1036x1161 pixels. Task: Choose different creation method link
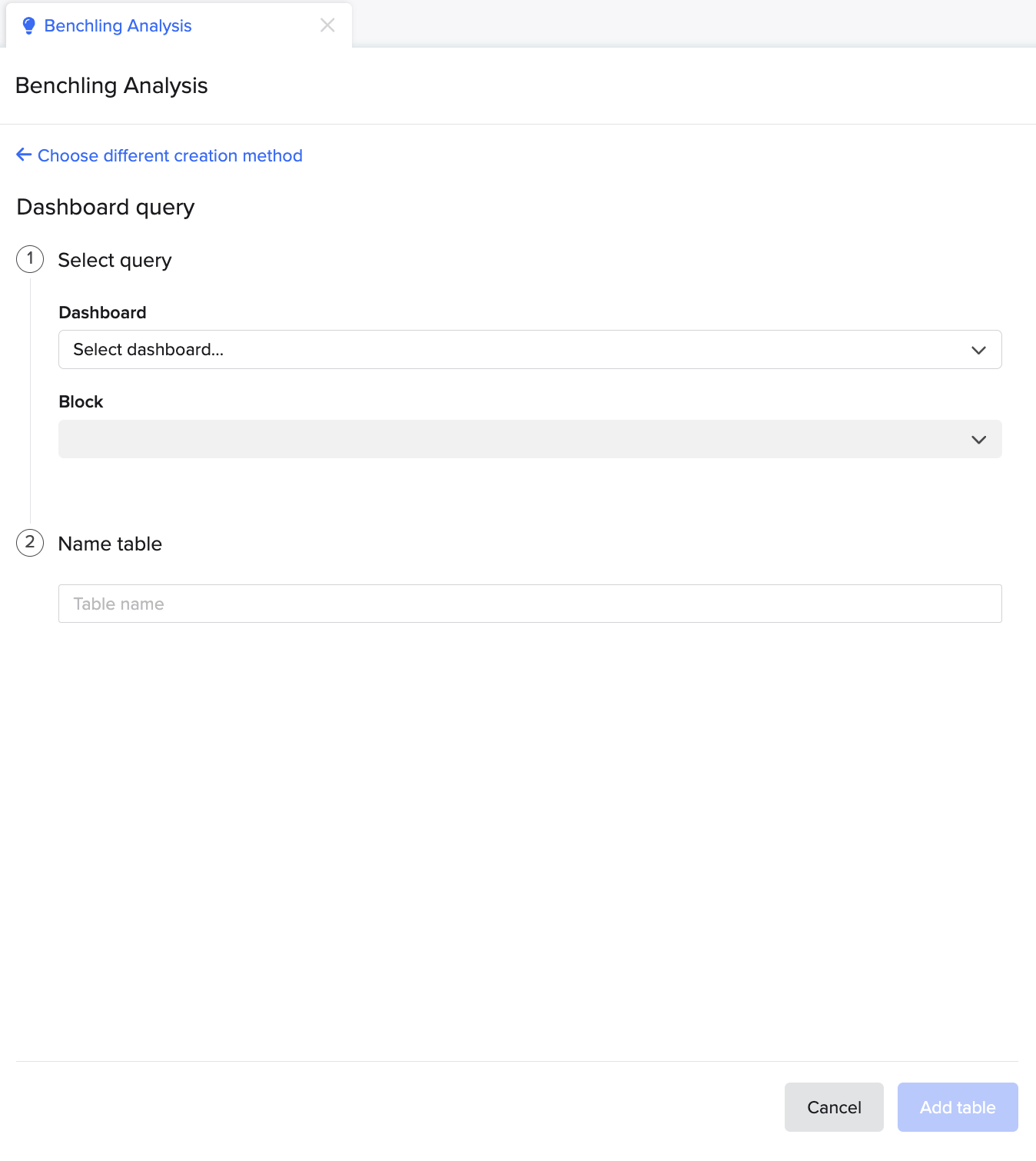[170, 155]
